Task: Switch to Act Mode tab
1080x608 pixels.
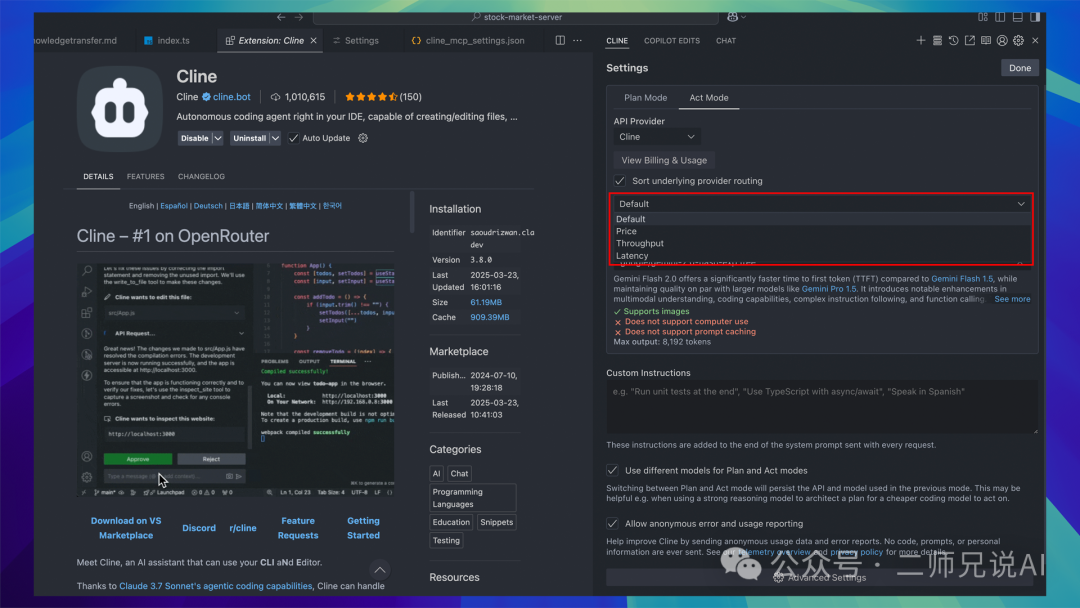Action: (709, 98)
